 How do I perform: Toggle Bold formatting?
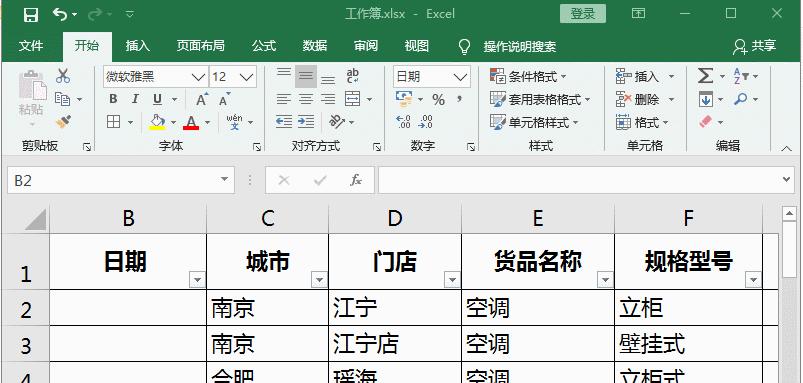pos(113,99)
